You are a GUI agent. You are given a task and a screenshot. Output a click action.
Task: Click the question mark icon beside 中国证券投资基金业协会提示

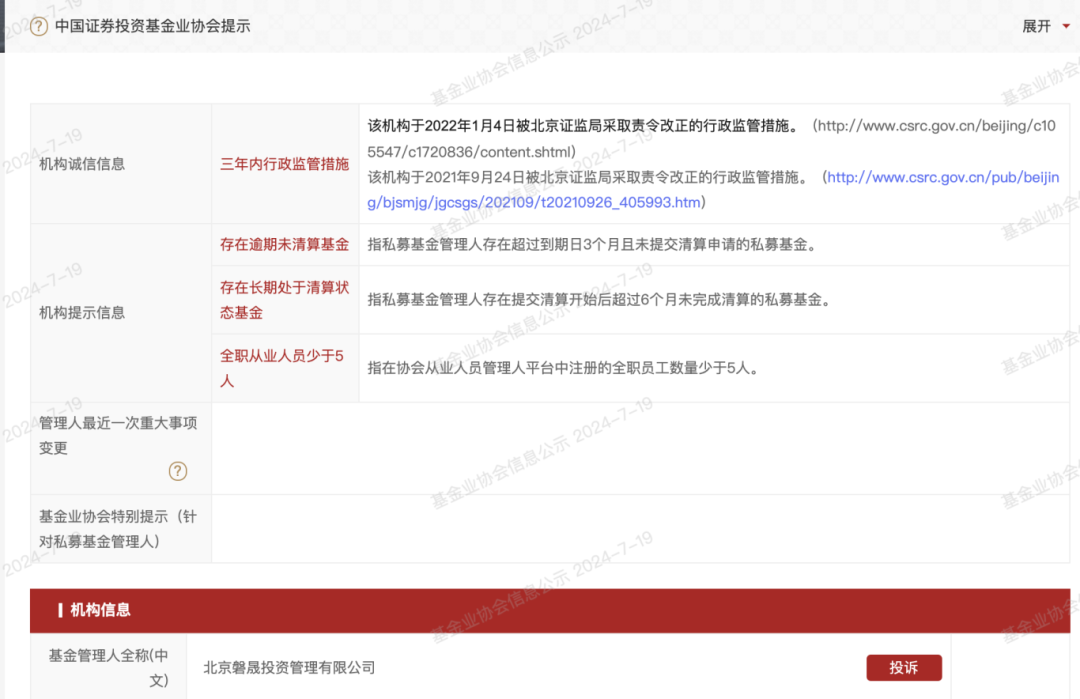(x=36, y=24)
